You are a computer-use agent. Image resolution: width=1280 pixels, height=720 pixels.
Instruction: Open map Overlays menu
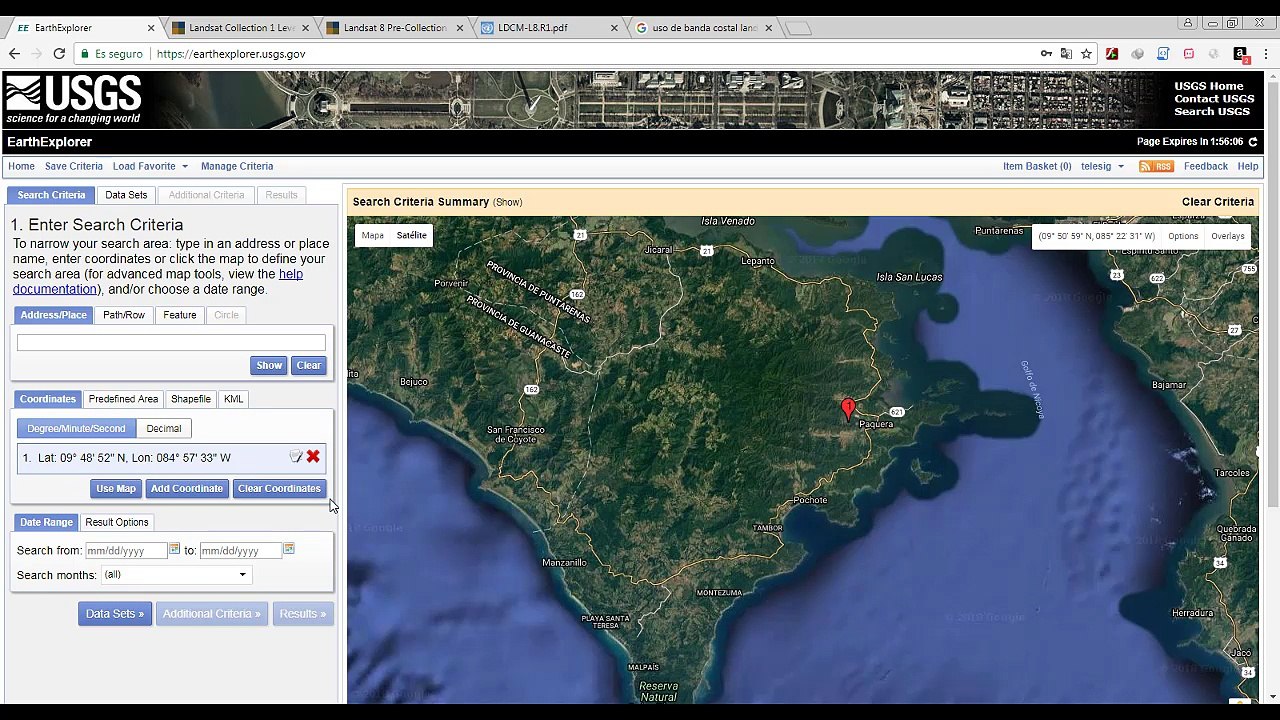pyautogui.click(x=1227, y=236)
